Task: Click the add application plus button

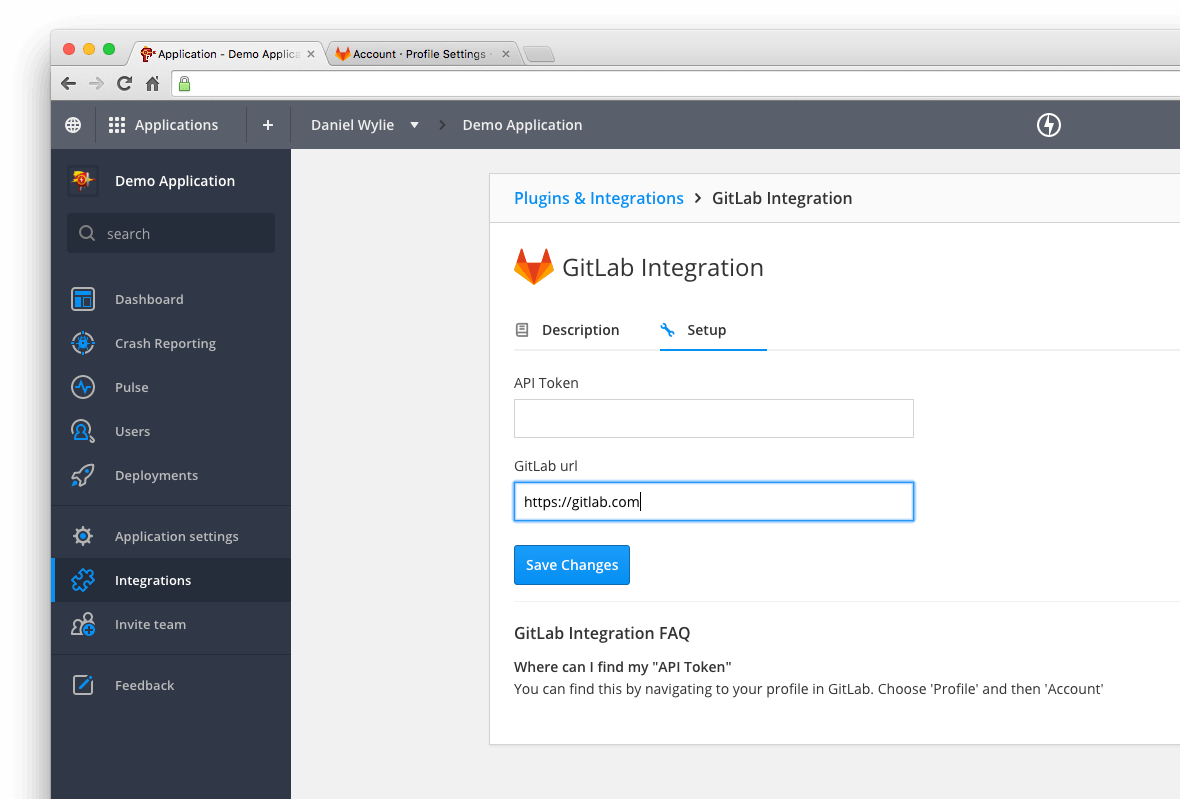Action: pyautogui.click(x=267, y=124)
